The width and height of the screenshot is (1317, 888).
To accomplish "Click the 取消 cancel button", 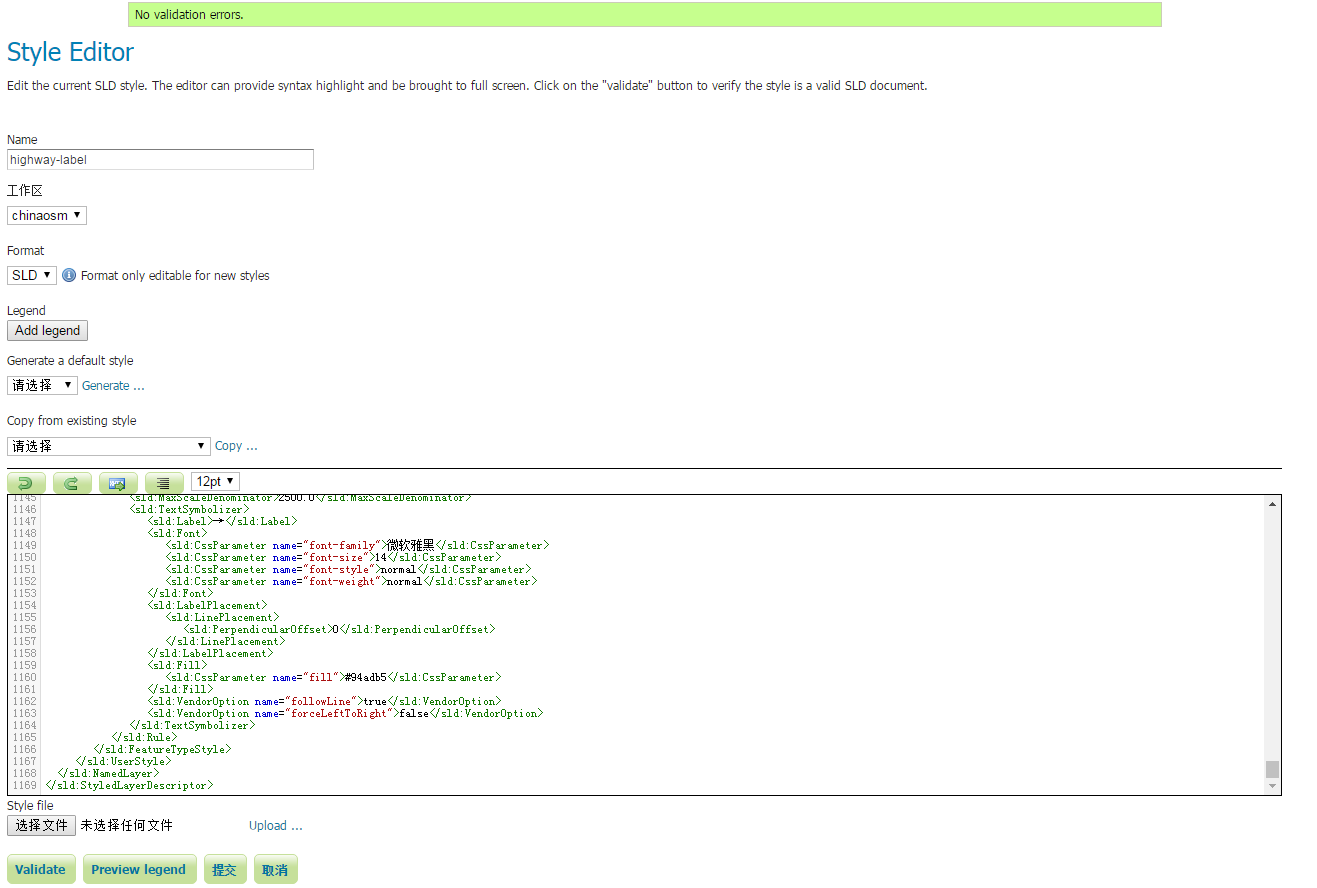I will [275, 869].
